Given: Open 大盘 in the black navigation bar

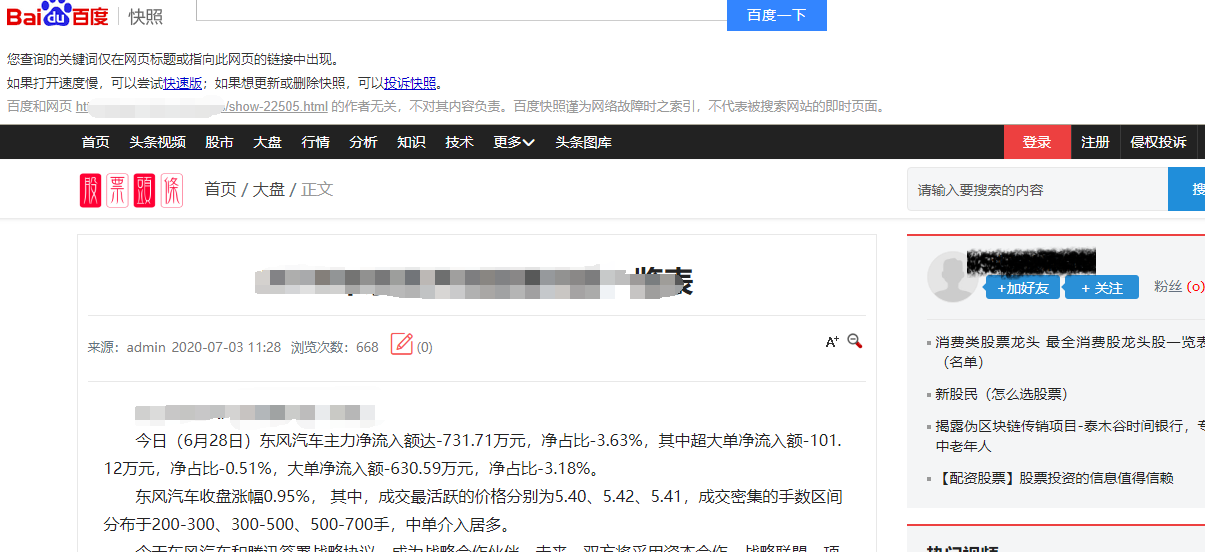Looking at the screenshot, I should click(x=267, y=142).
